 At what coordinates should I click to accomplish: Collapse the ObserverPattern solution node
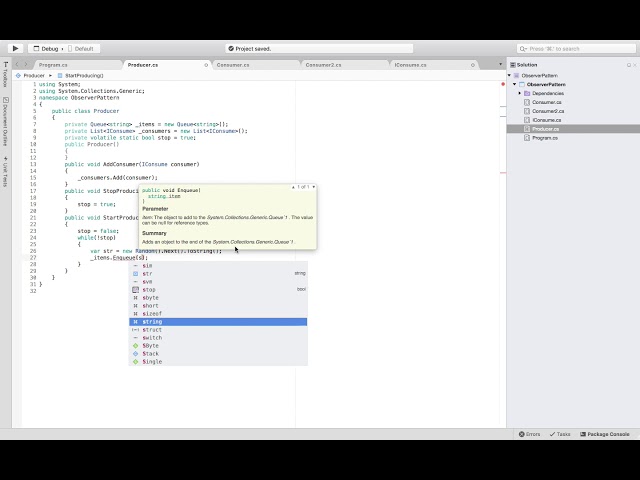click(x=509, y=76)
